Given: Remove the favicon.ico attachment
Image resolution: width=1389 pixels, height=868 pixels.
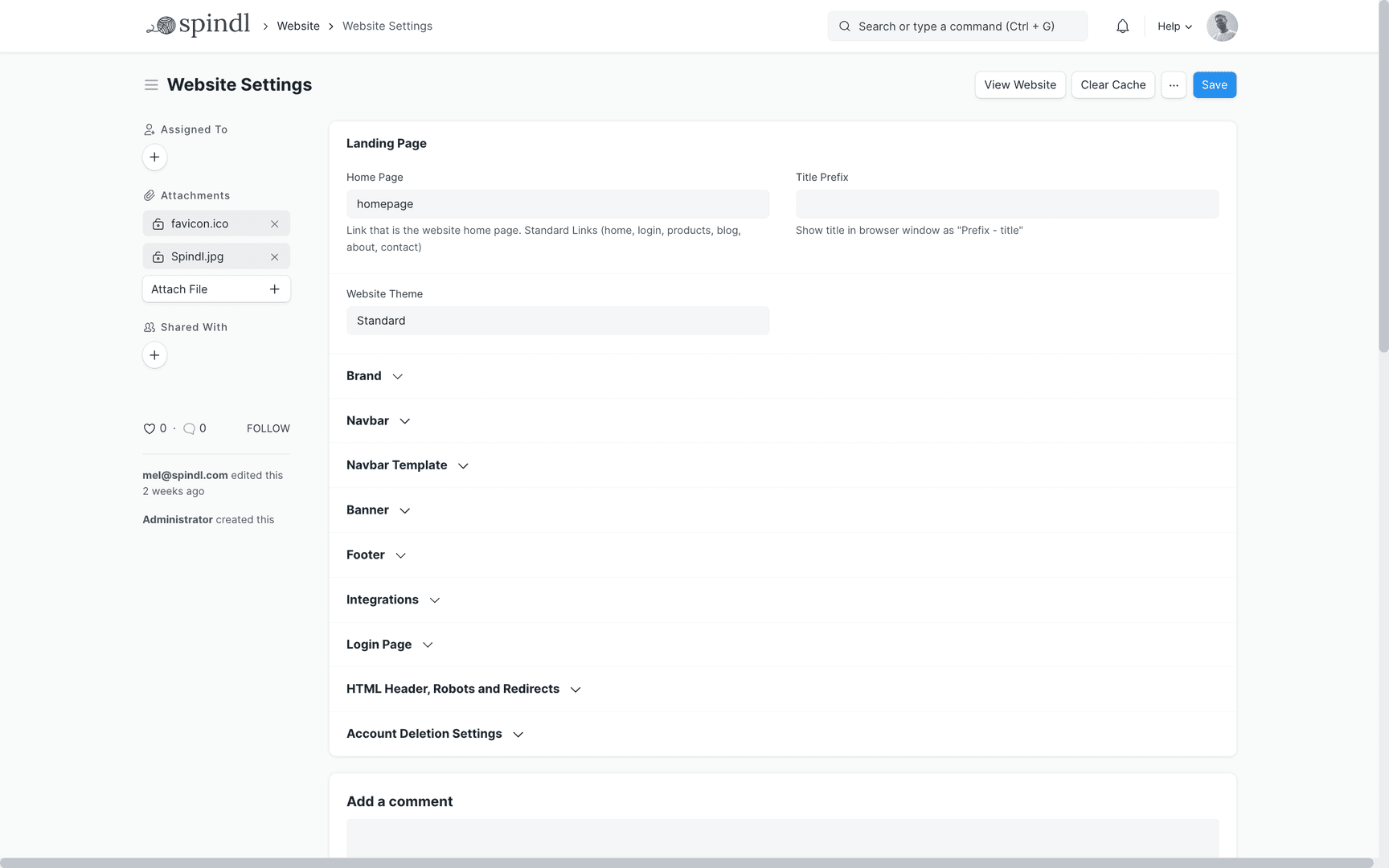Looking at the screenshot, I should [x=275, y=223].
